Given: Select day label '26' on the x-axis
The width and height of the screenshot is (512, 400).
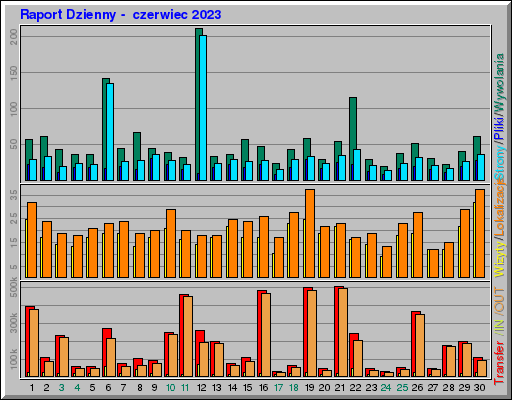Looking at the screenshot, I should (x=417, y=387).
